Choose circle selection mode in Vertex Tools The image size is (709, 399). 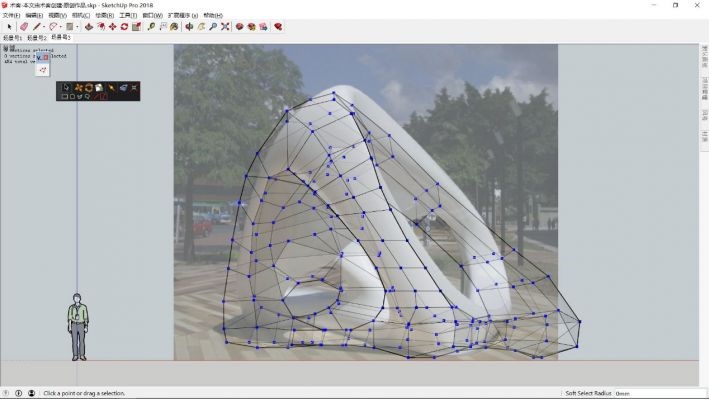(72, 97)
